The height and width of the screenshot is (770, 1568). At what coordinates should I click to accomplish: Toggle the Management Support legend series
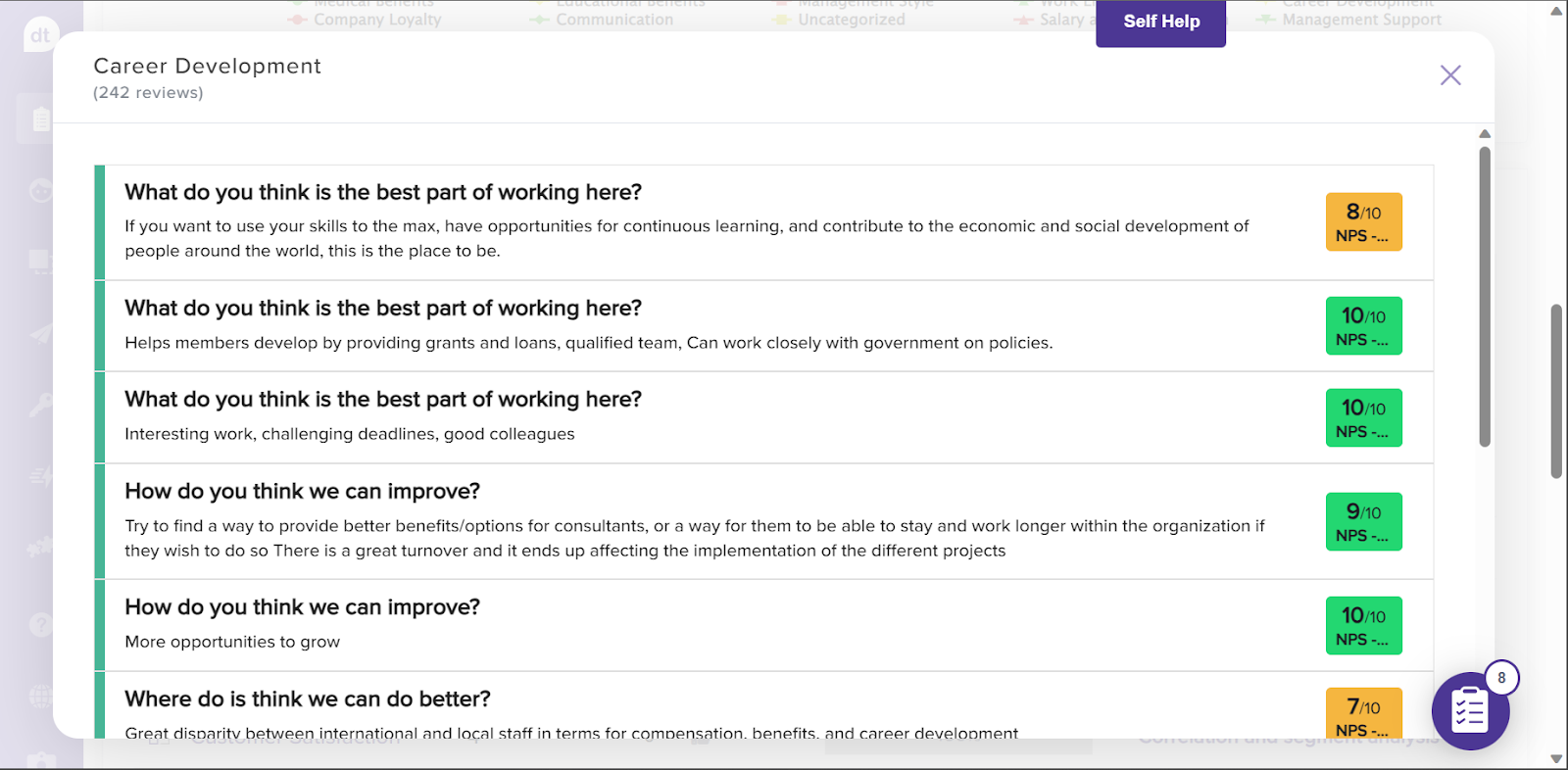(x=1361, y=20)
